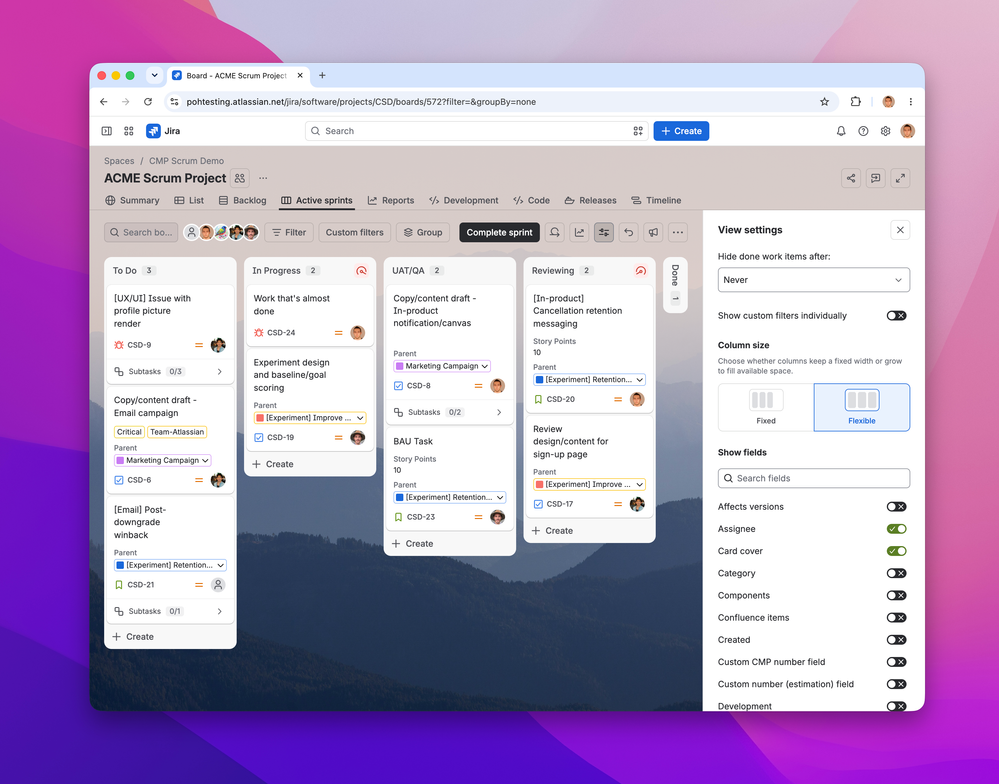This screenshot has height=784, width=999.
Task: Enable the Created field toggle
Action: [896, 639]
